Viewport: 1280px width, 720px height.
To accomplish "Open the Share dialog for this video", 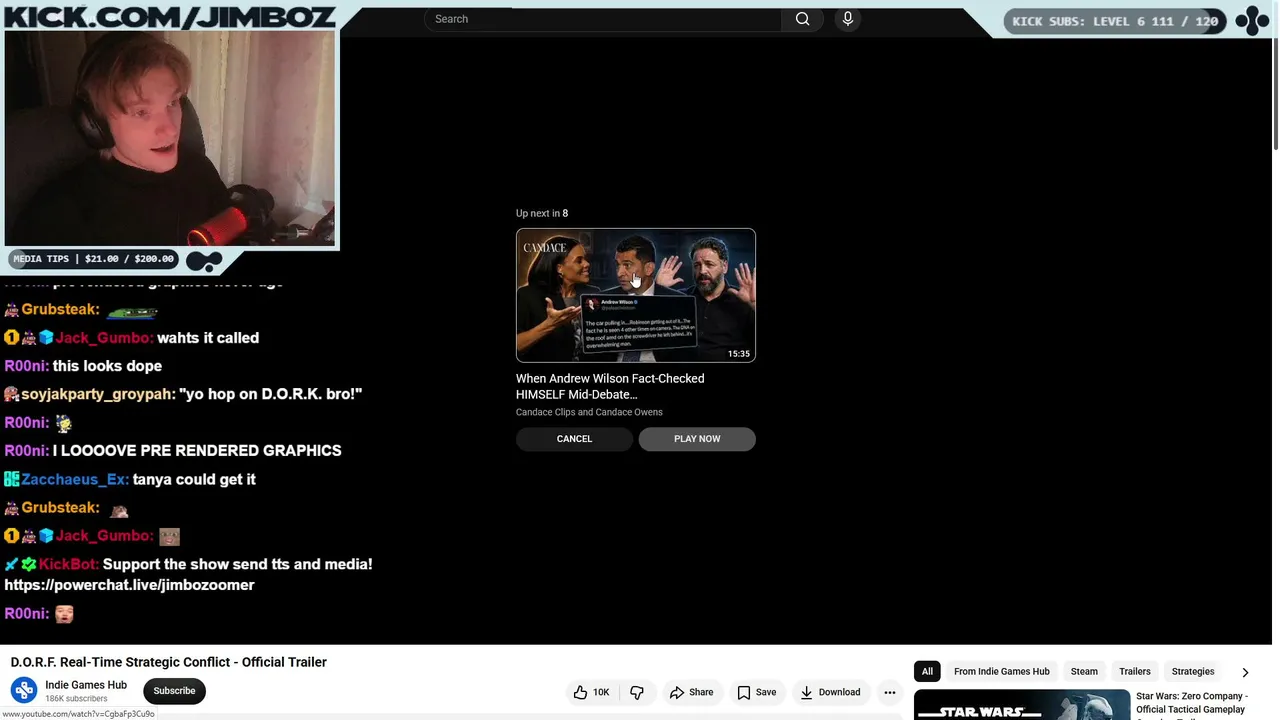I will point(692,692).
